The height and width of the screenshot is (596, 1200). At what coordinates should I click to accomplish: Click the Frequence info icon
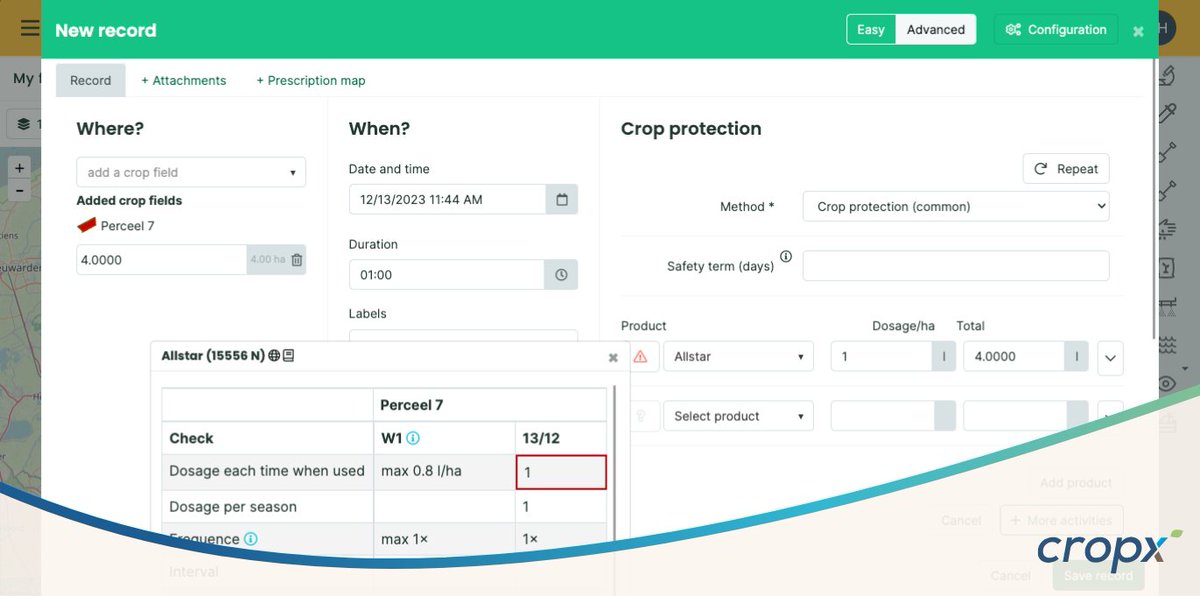(x=251, y=539)
